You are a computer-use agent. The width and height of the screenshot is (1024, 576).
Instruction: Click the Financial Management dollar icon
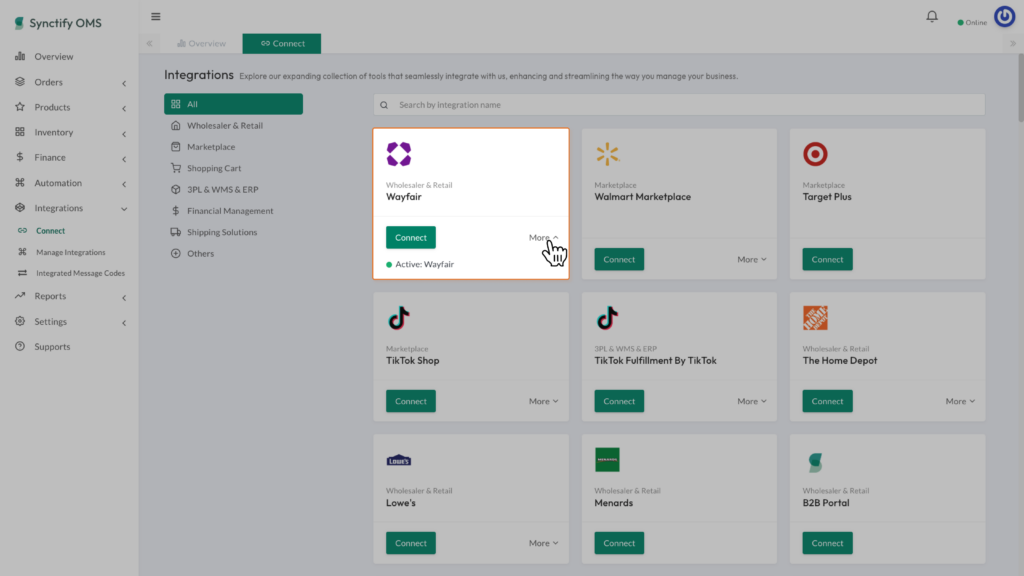(176, 210)
